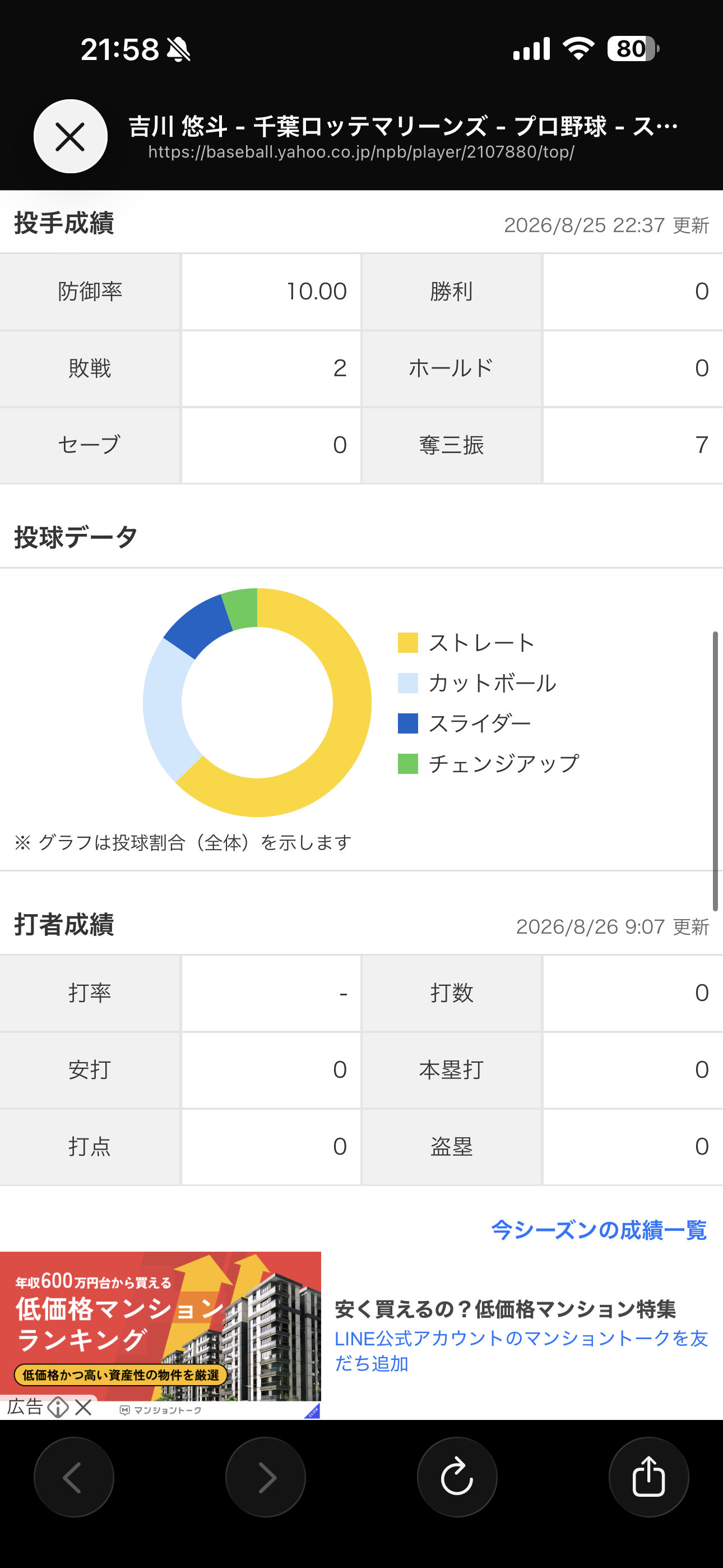Screen dimensions: 723x1568
Task: Select the dark blue スライダー legend swatch
Action: pyautogui.click(x=408, y=723)
